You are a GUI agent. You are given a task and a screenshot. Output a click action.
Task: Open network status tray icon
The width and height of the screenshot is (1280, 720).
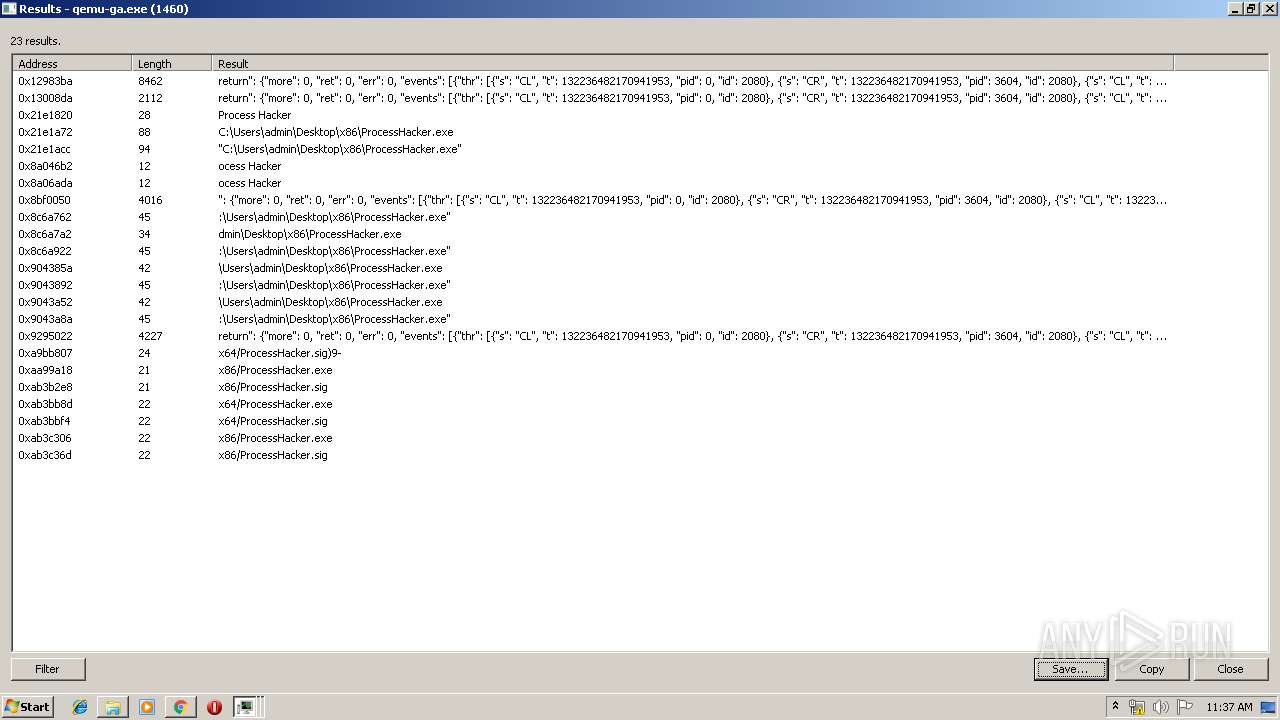1137,707
